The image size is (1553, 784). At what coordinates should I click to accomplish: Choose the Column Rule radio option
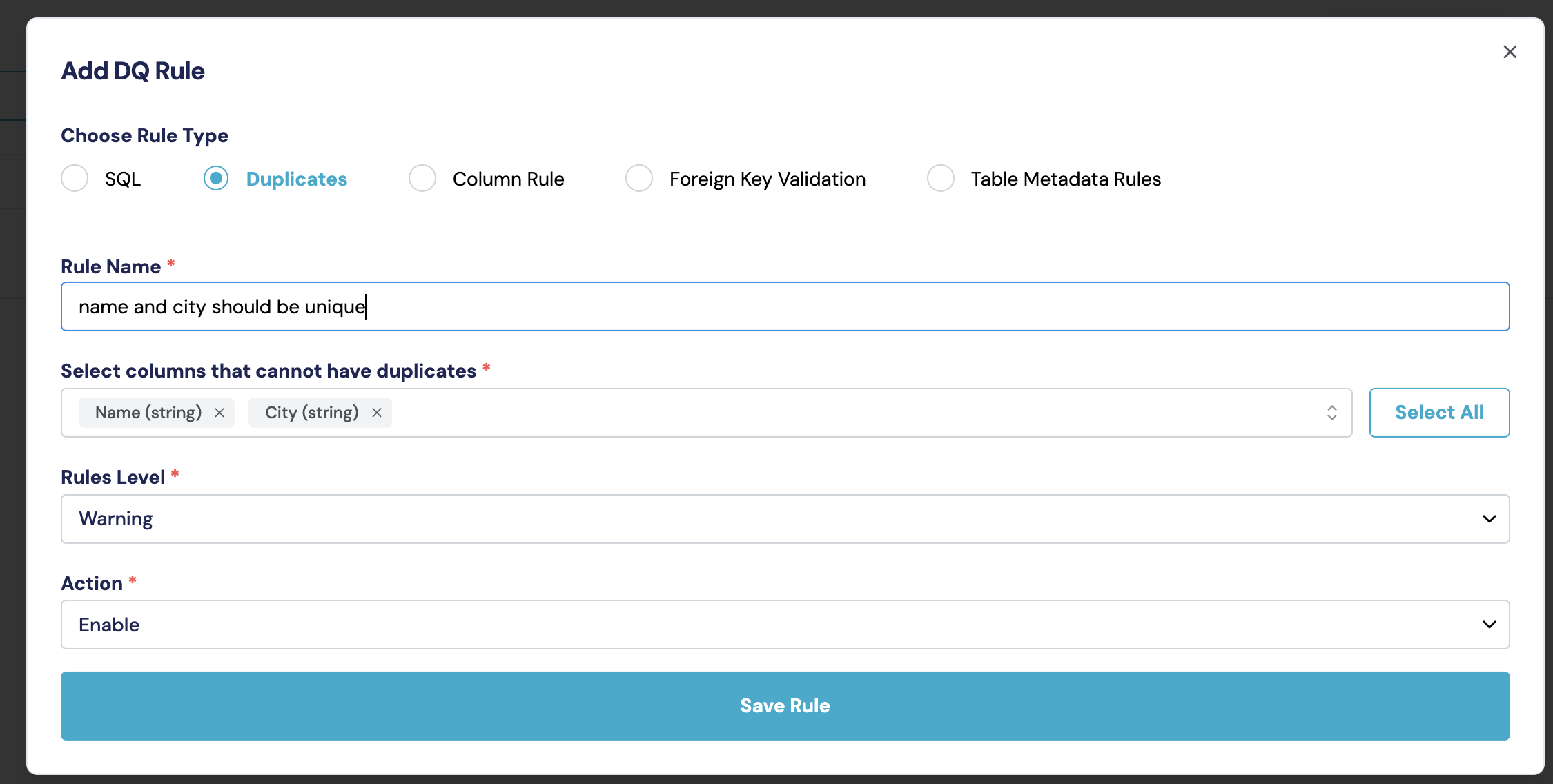point(422,179)
